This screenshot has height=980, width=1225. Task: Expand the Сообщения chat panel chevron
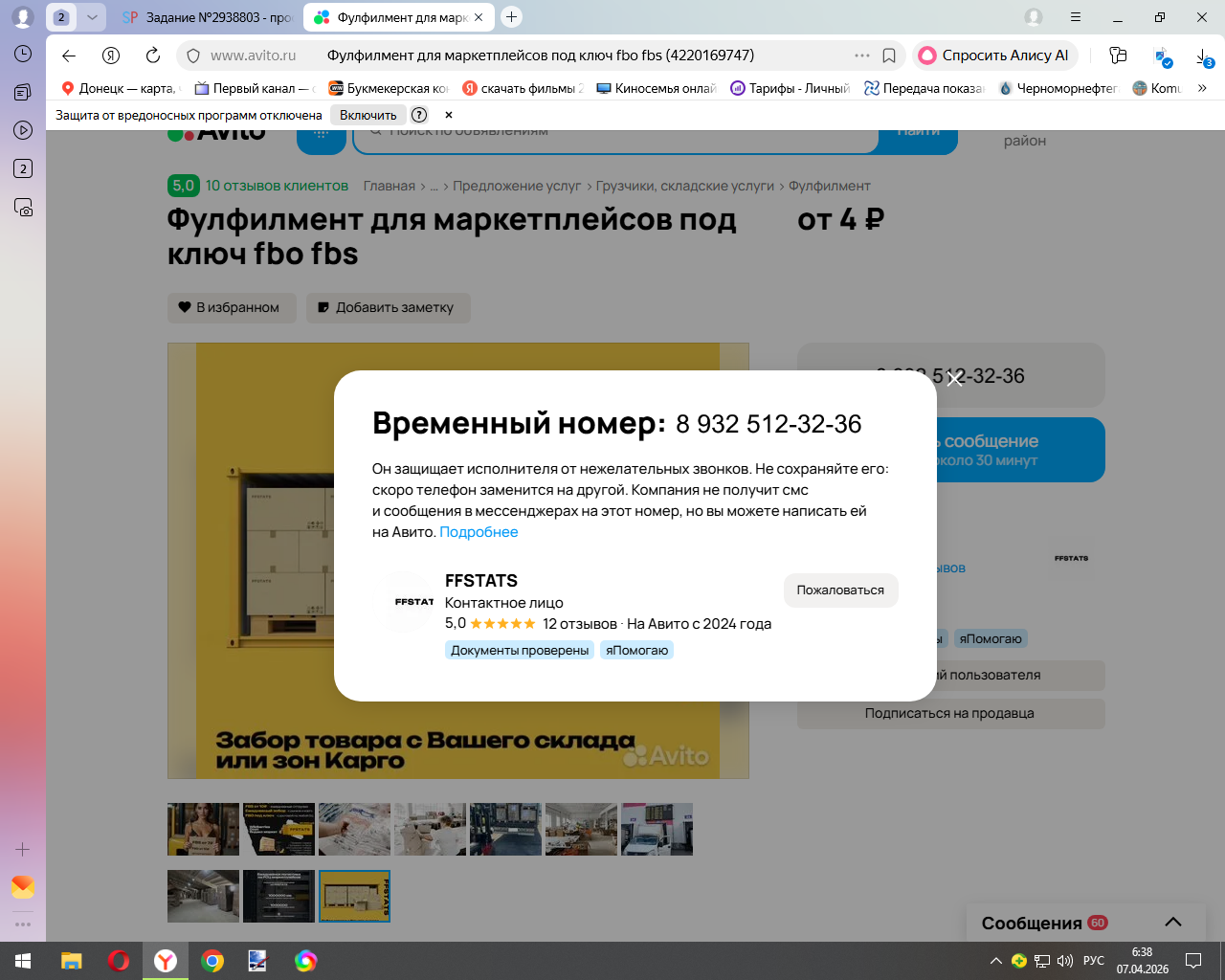pyautogui.click(x=1173, y=923)
